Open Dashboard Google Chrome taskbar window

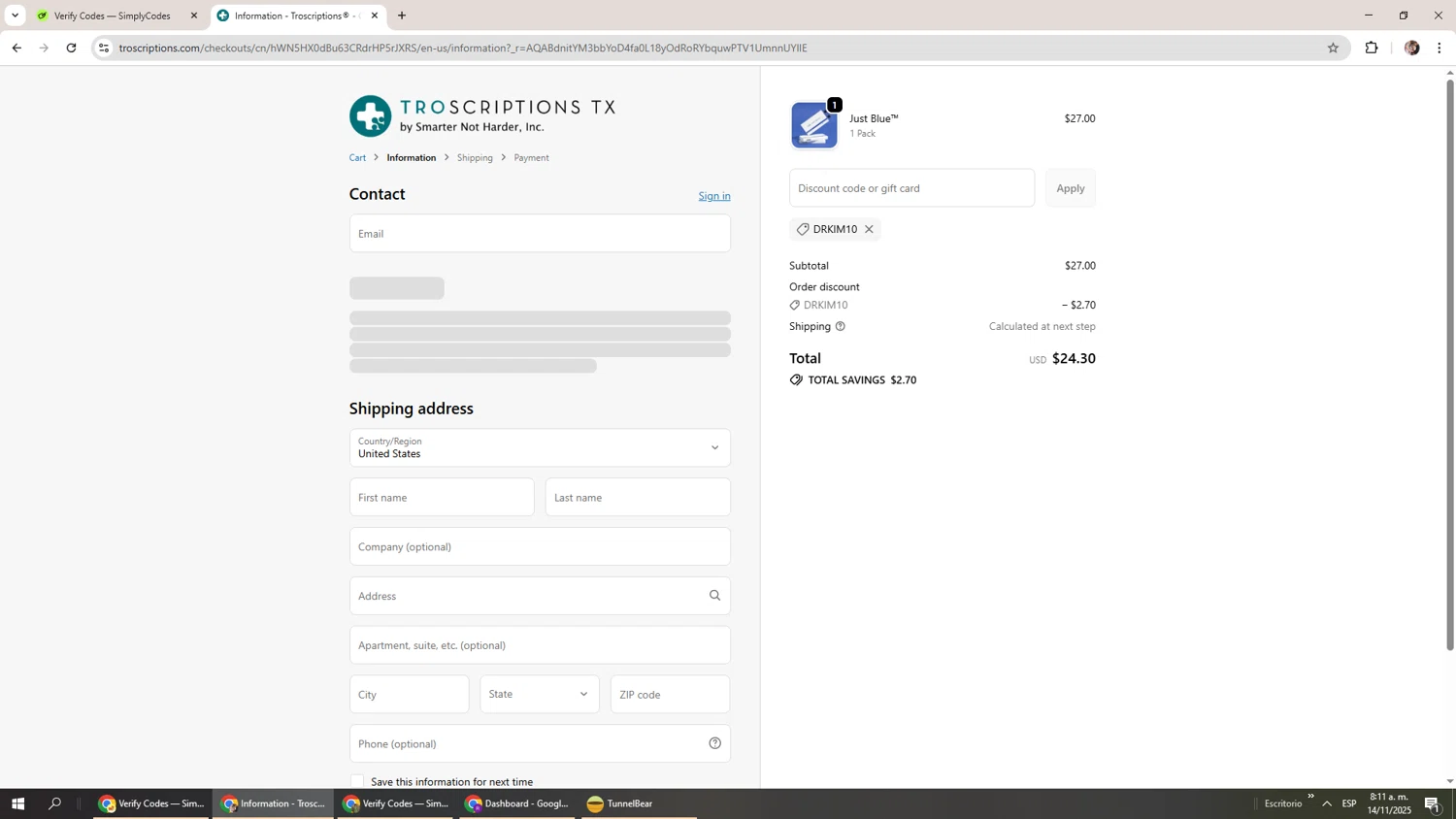coord(516,803)
